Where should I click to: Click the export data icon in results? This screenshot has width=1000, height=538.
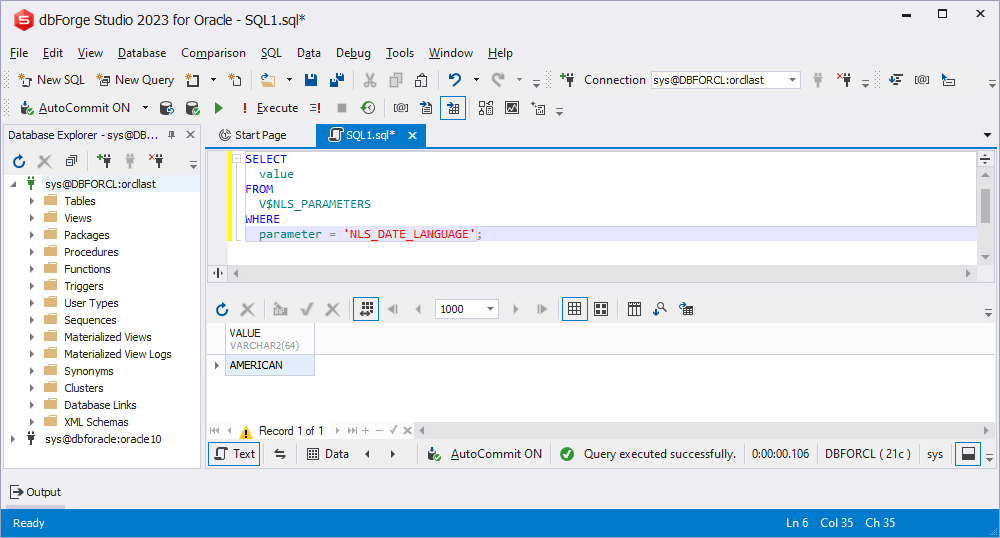(x=686, y=309)
